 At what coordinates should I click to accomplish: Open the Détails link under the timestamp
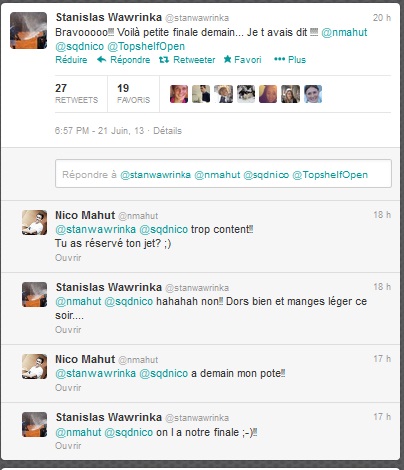pos(167,130)
